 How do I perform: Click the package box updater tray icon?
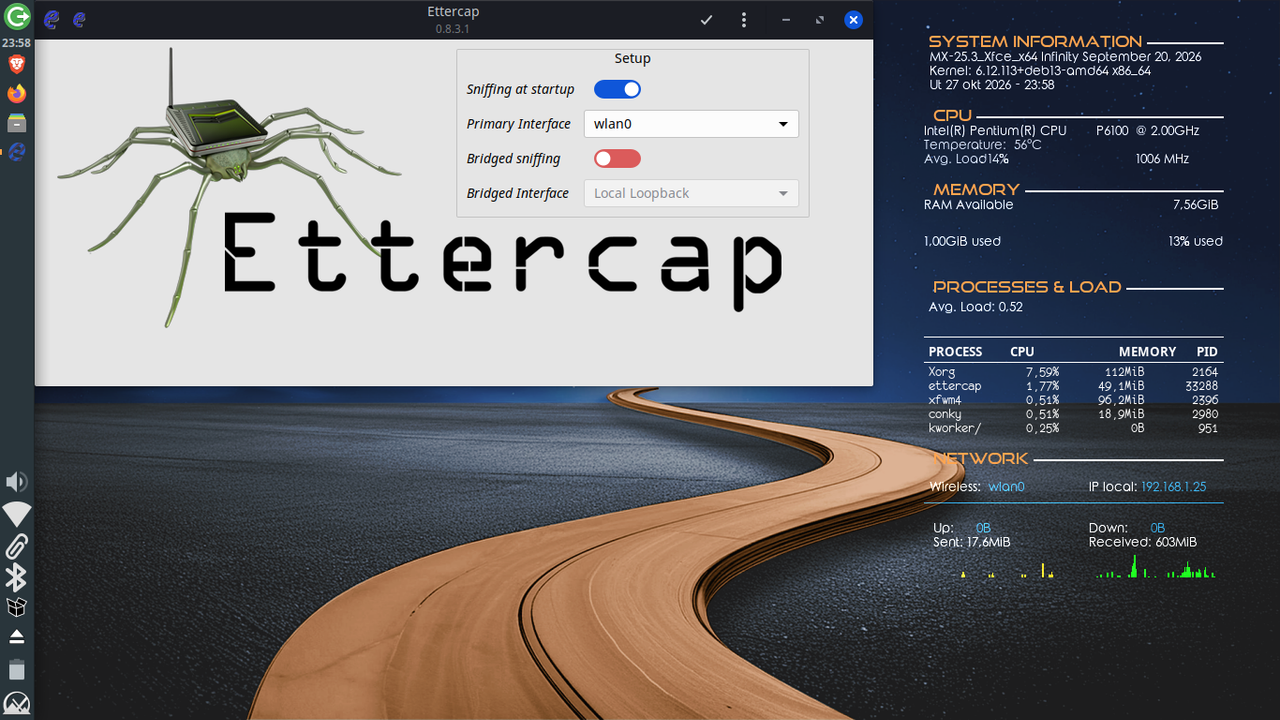[16, 607]
